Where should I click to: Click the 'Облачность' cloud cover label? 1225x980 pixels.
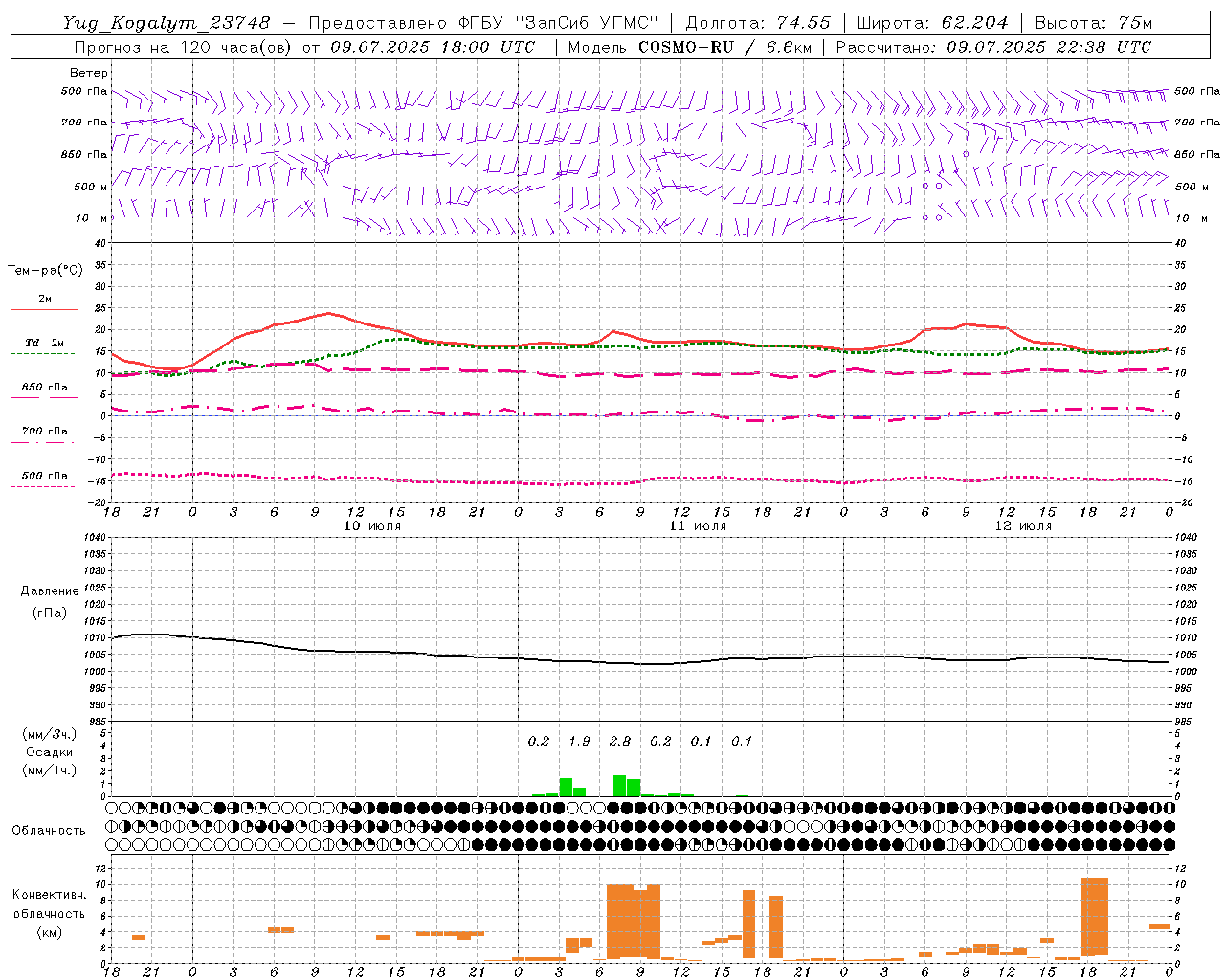point(49,830)
